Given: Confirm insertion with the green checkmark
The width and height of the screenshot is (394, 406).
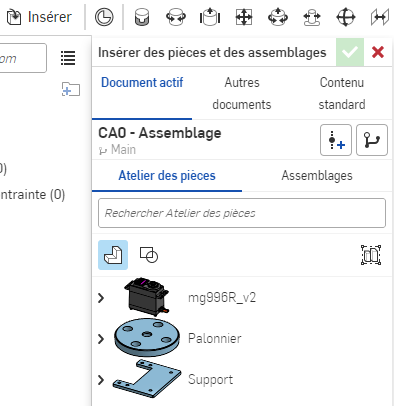Looking at the screenshot, I should point(350,52).
